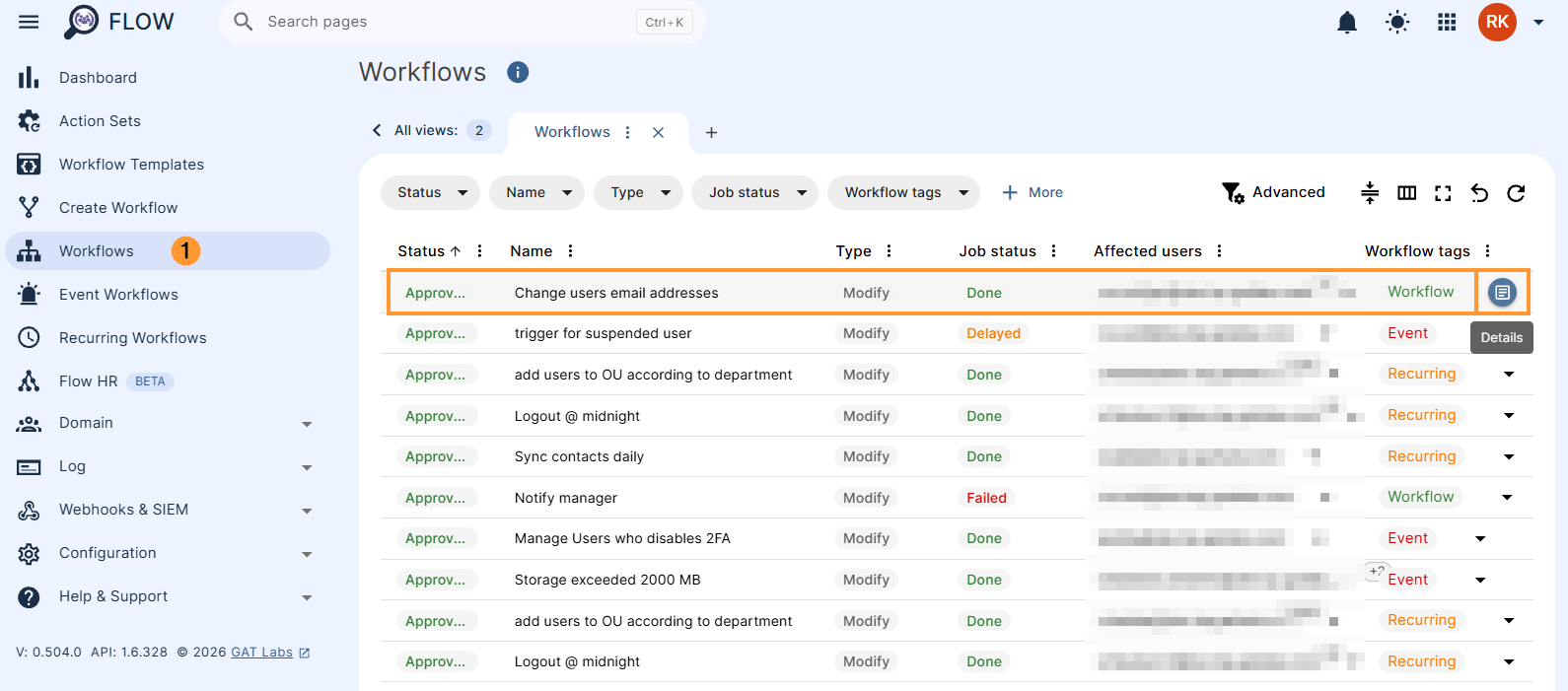Viewport: 1568px width, 691px height.
Task: Expand the Notify manager row arrow
Action: coord(1507,498)
